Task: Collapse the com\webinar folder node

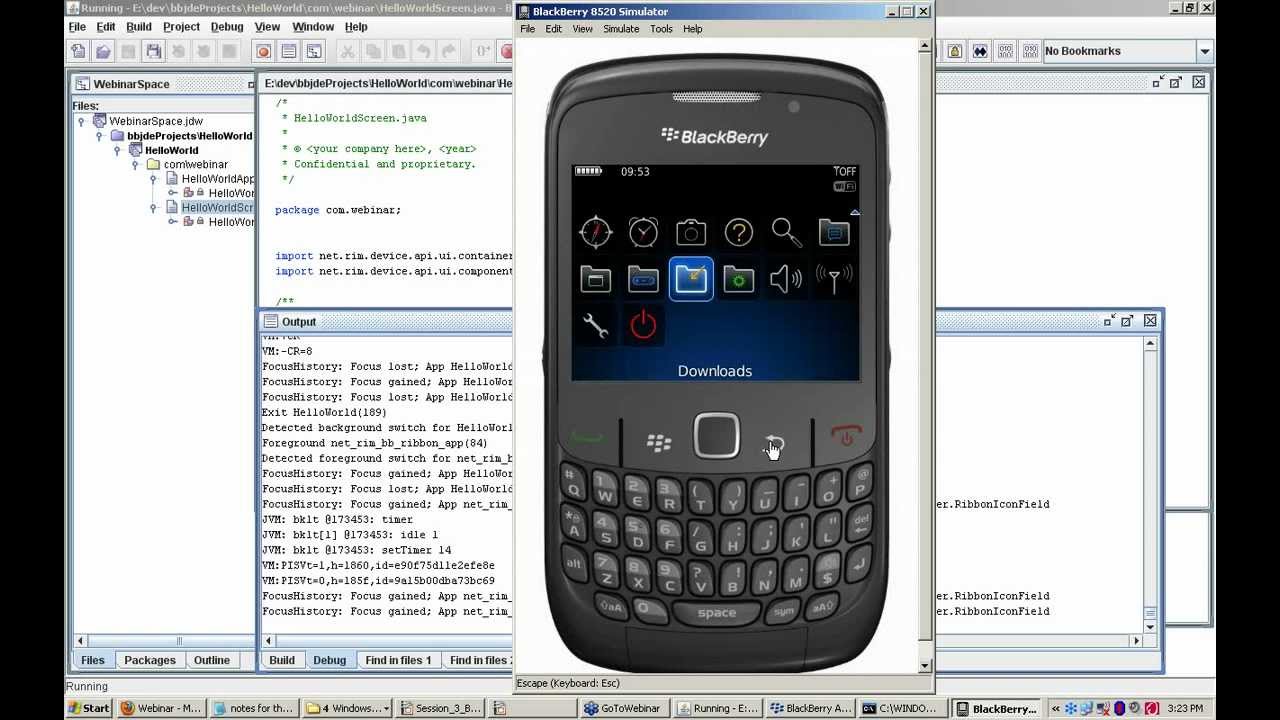Action: pyautogui.click(x=135, y=164)
